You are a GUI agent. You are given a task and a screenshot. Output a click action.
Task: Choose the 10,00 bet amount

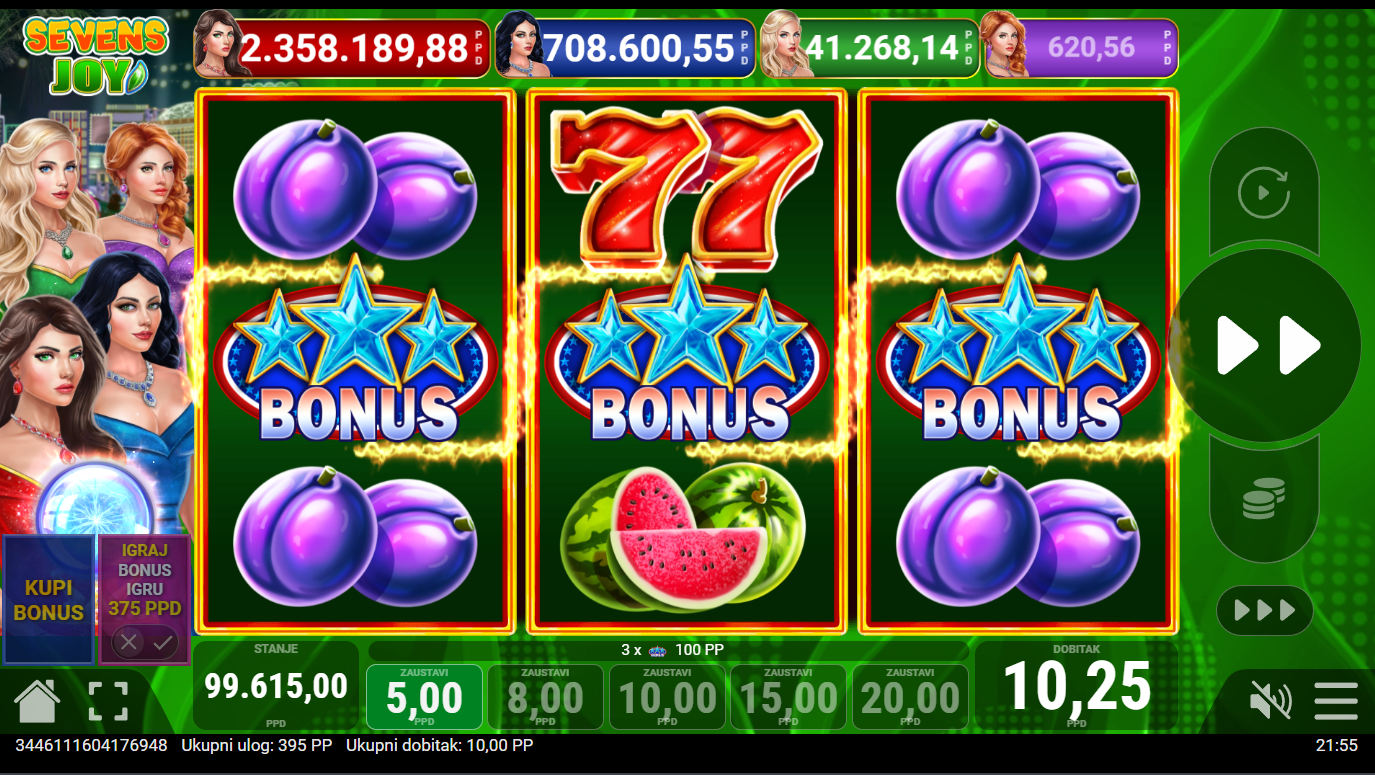pyautogui.click(x=667, y=697)
